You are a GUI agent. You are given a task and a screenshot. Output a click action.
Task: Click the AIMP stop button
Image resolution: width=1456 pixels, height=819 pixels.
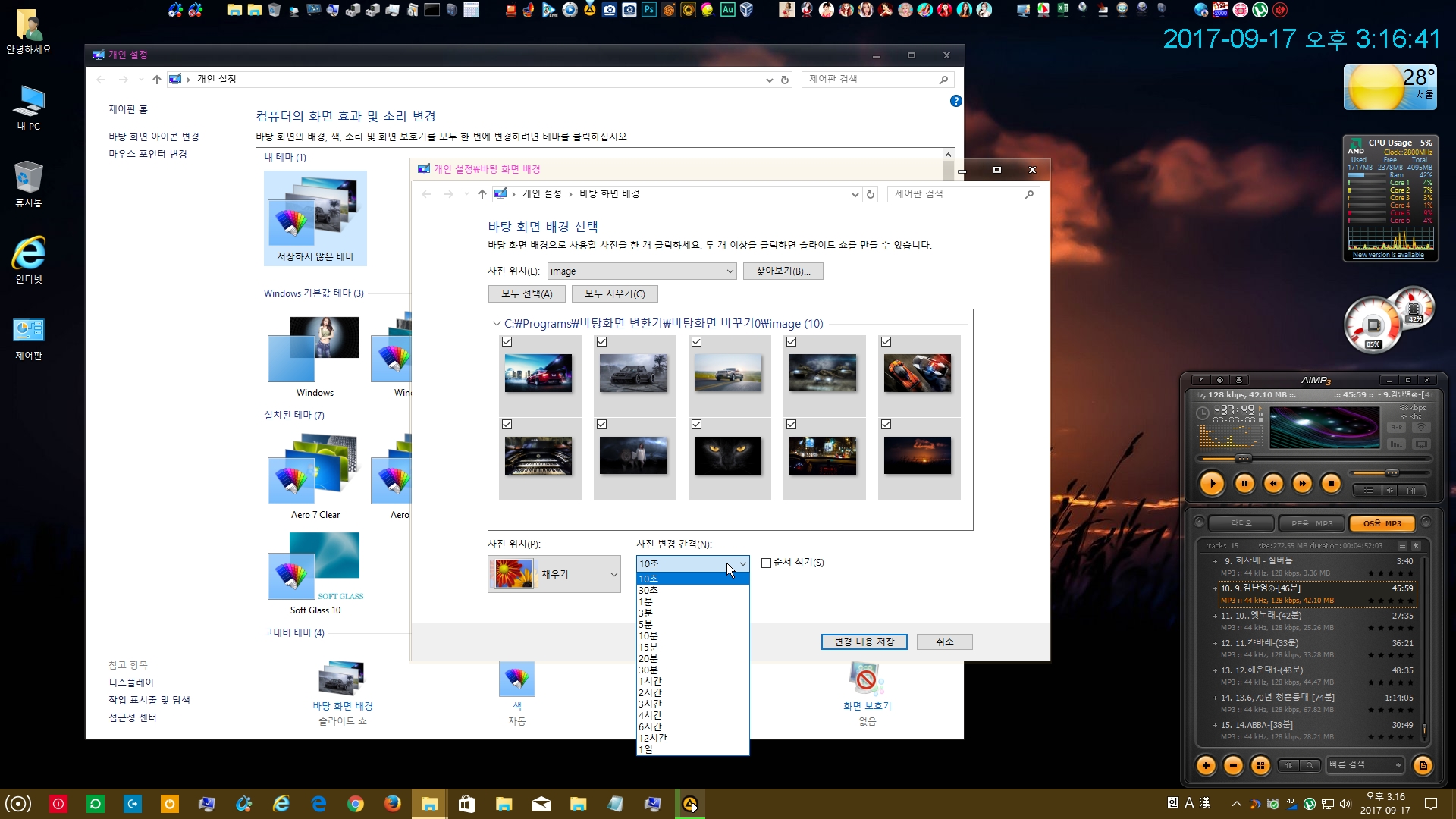[1331, 483]
